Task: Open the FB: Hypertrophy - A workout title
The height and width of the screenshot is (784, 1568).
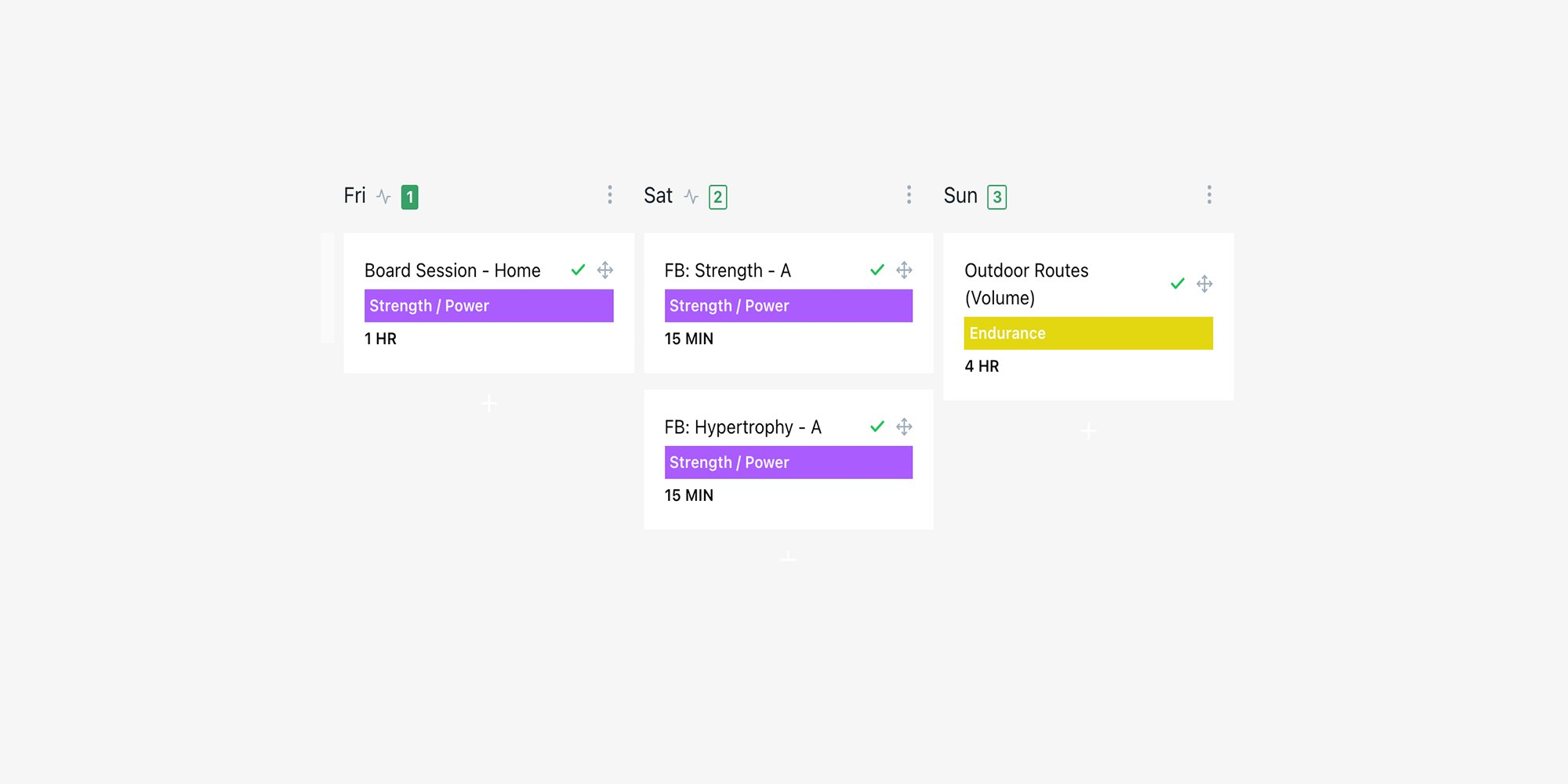Action: click(742, 427)
